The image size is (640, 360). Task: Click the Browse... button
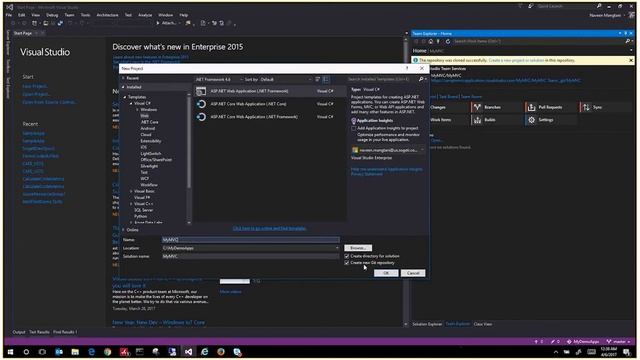click(x=358, y=248)
